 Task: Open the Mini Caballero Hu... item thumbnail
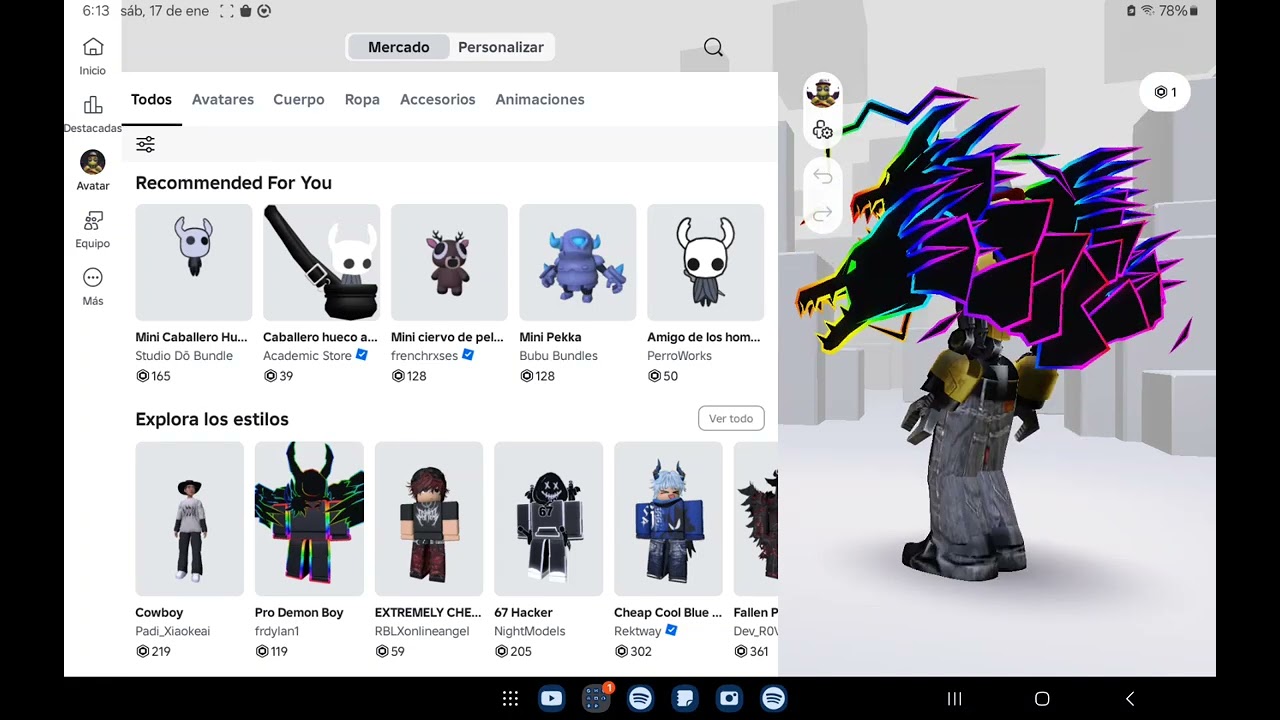(194, 262)
